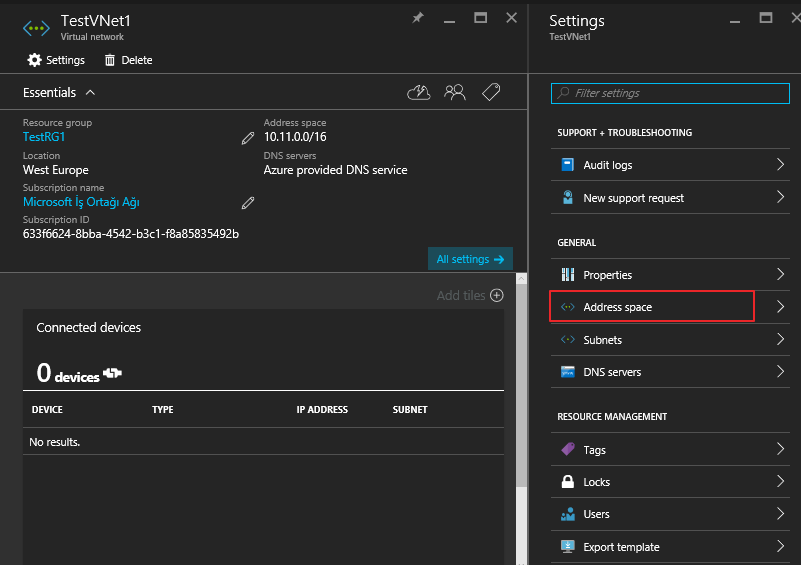The height and width of the screenshot is (565, 801).
Task: Open Microsoft İş Ortağı Ağı subscription link
Action: pos(81,202)
